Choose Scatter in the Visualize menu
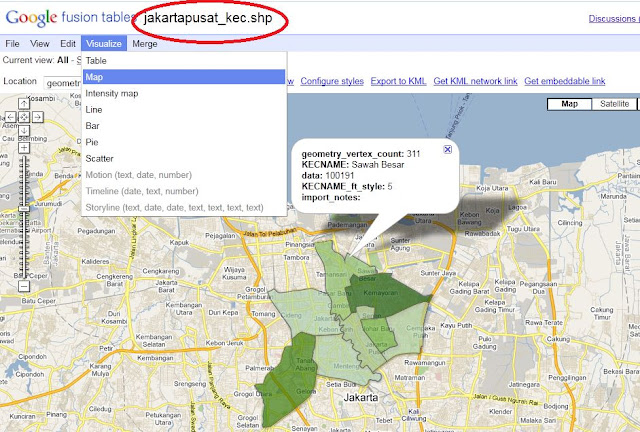This screenshot has height=432, width=640. [x=100, y=158]
